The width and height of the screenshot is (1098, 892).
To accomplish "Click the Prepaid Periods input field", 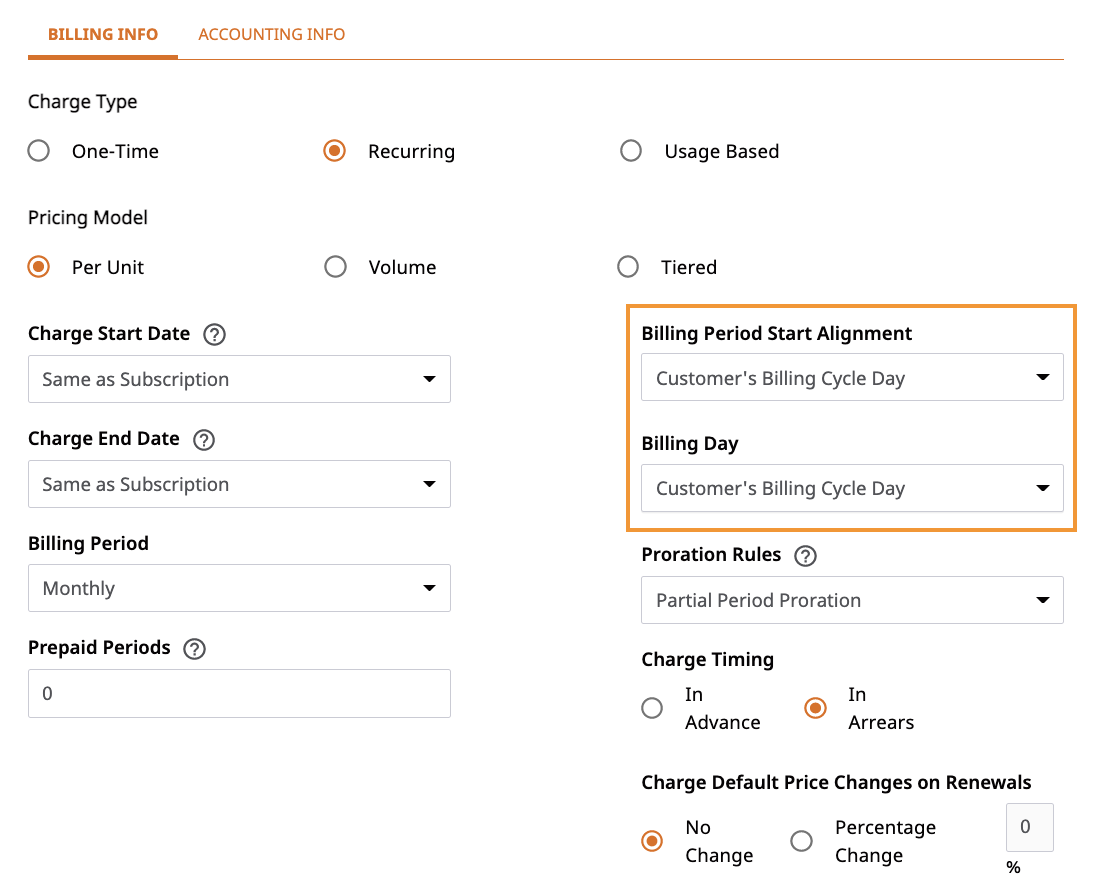I will pyautogui.click(x=239, y=693).
